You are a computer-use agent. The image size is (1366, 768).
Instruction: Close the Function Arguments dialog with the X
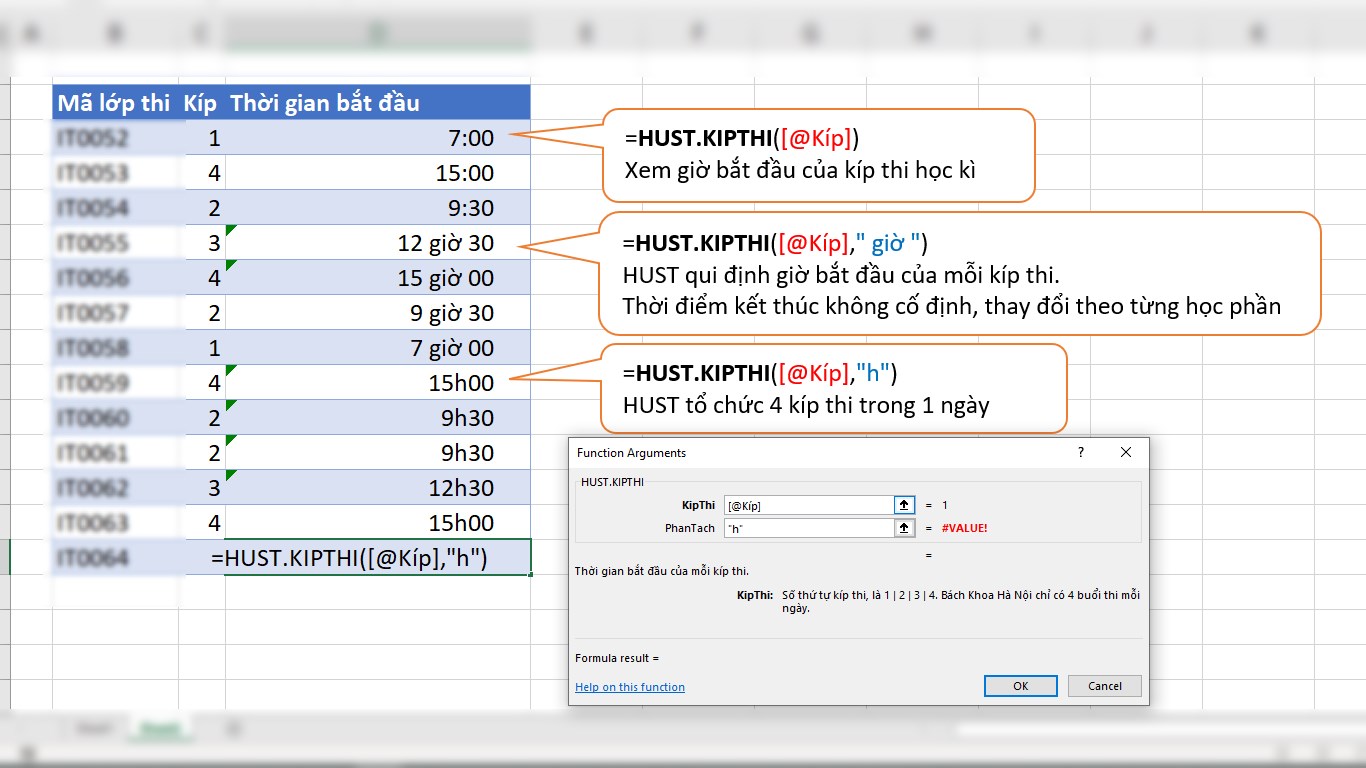pos(1126,453)
